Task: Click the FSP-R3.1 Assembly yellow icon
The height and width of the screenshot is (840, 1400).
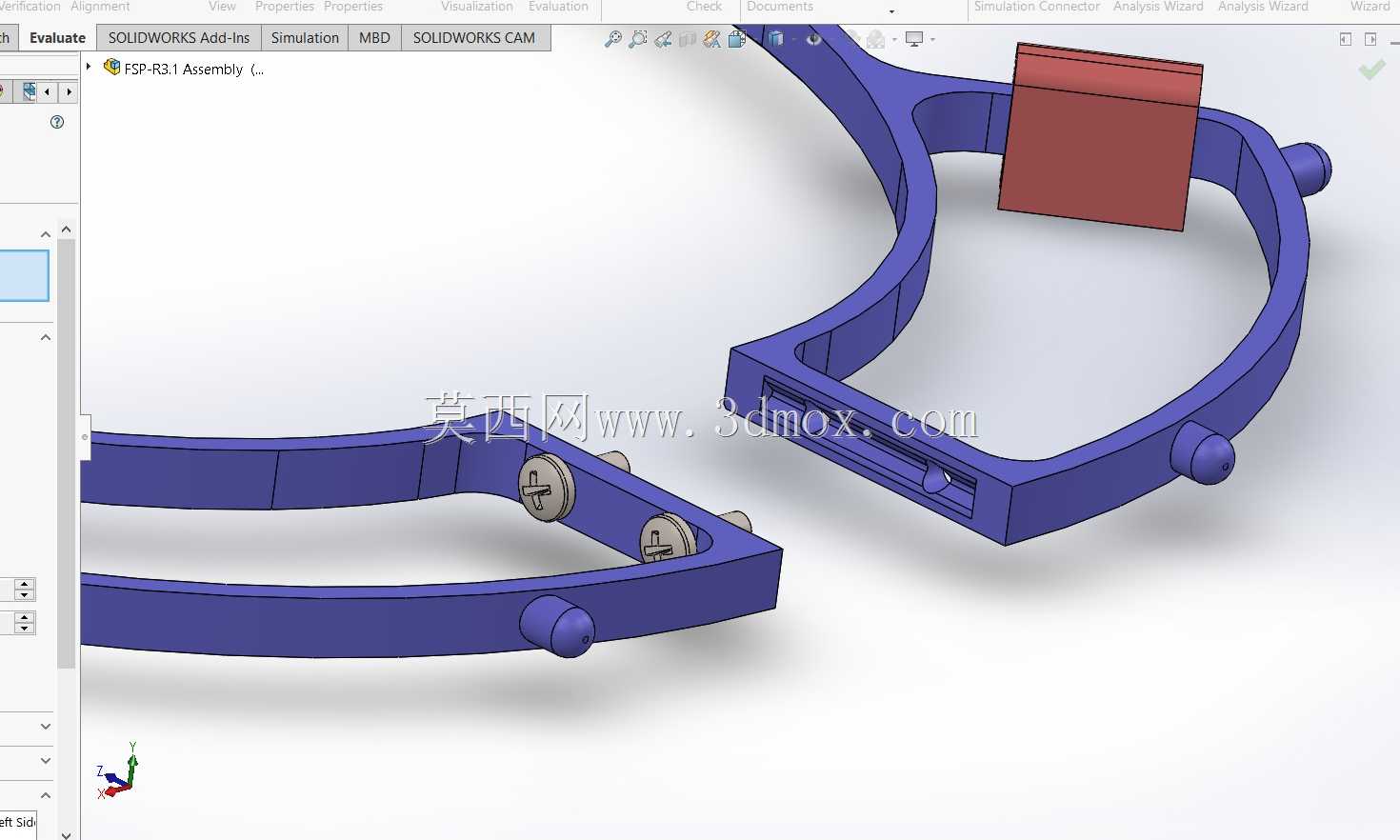Action: tap(111, 68)
